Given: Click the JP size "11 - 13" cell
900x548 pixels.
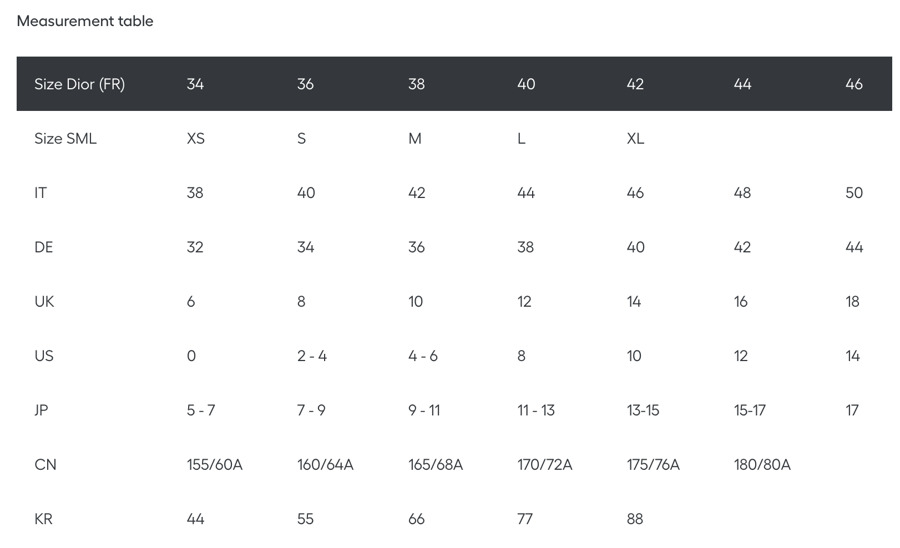Looking at the screenshot, I should (535, 410).
